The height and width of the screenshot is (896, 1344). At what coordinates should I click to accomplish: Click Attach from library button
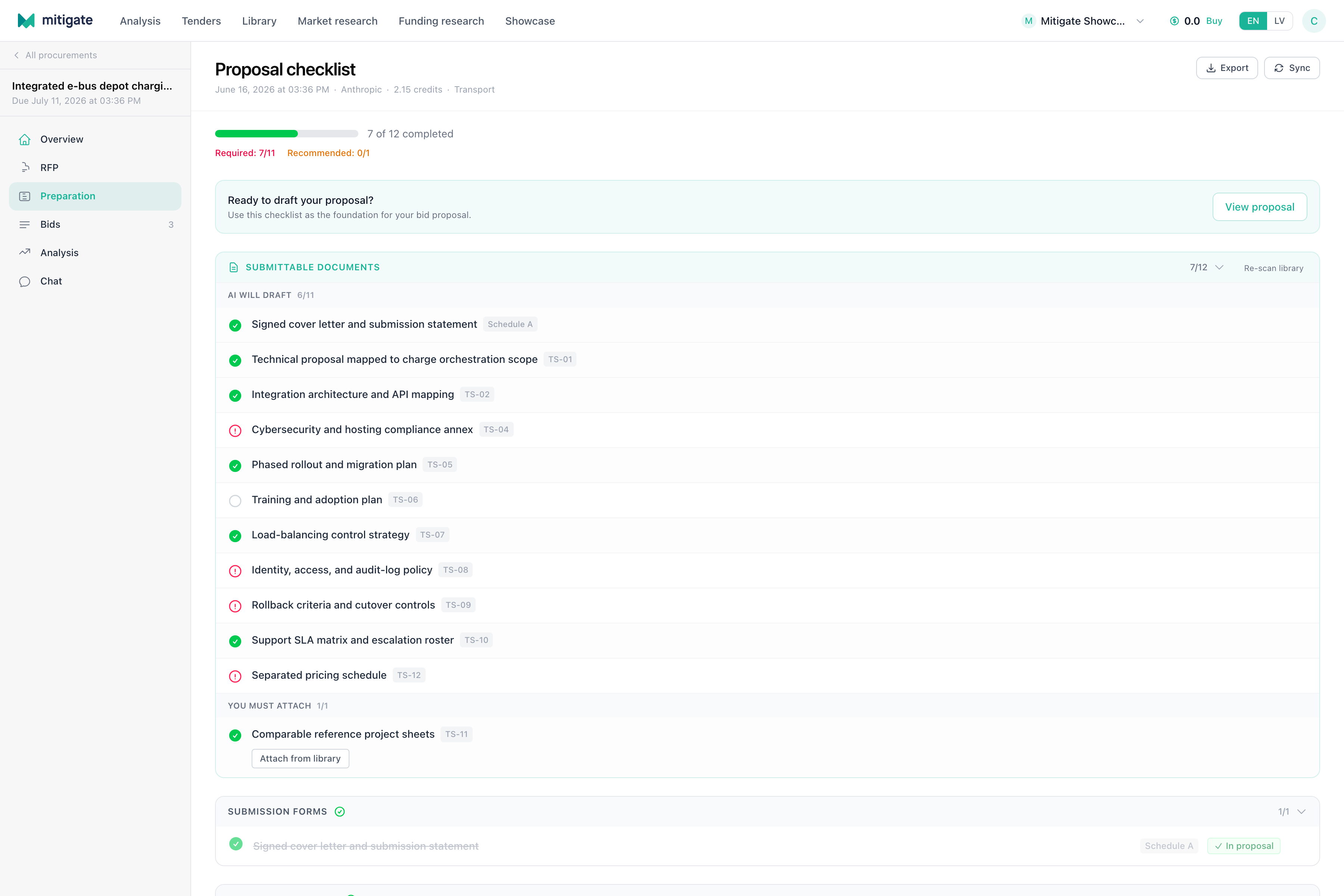coord(300,758)
